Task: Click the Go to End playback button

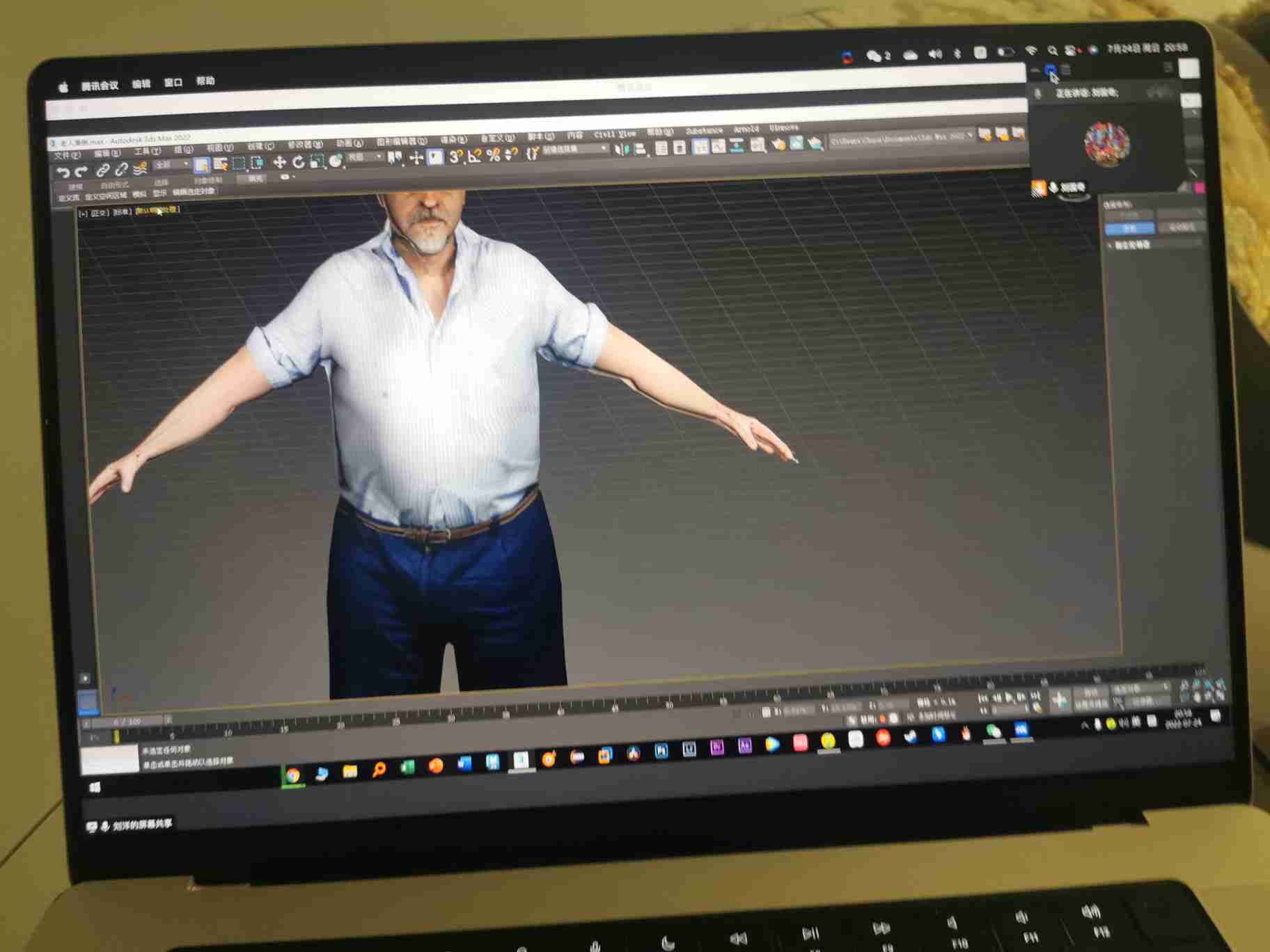Action: coord(1035,695)
